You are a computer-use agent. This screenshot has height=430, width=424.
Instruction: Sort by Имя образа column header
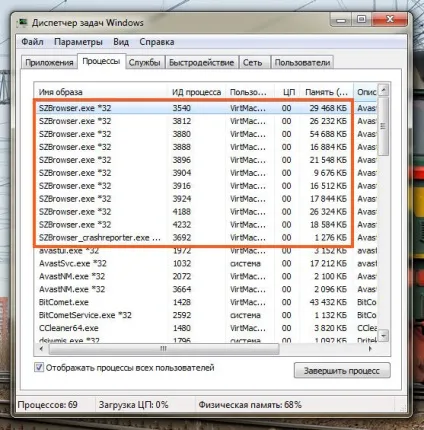(101, 92)
